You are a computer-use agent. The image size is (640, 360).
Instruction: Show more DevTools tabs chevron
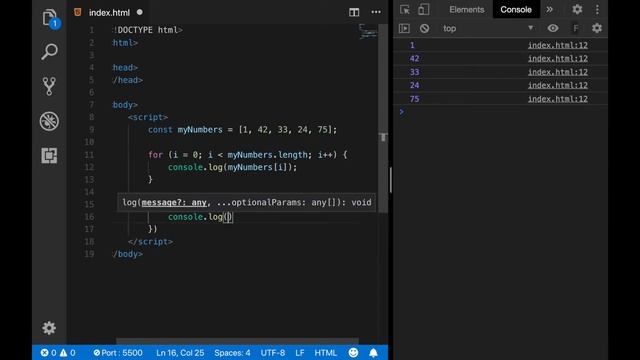coord(550,9)
